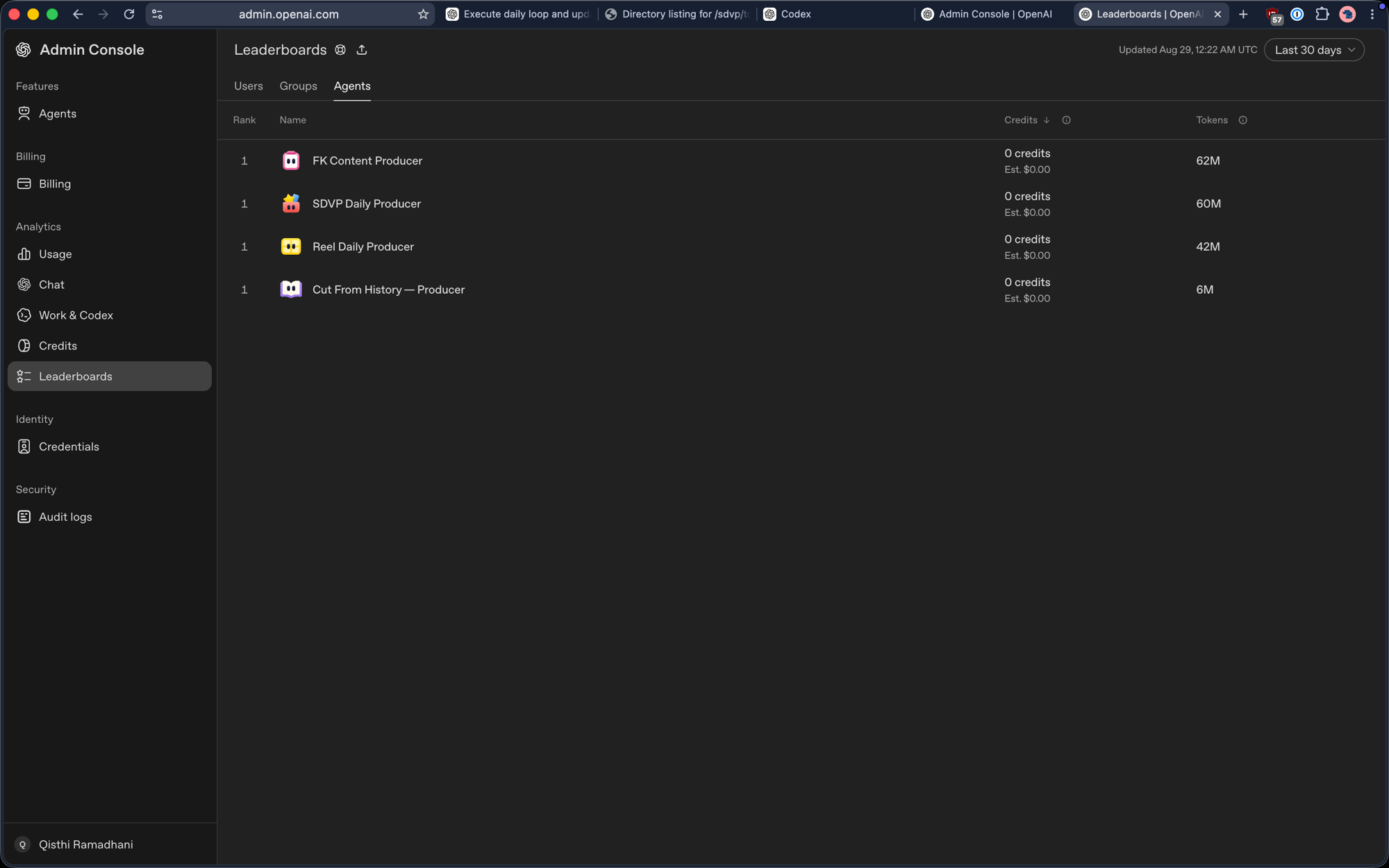Open Chat analytics in sidebar

[109, 285]
